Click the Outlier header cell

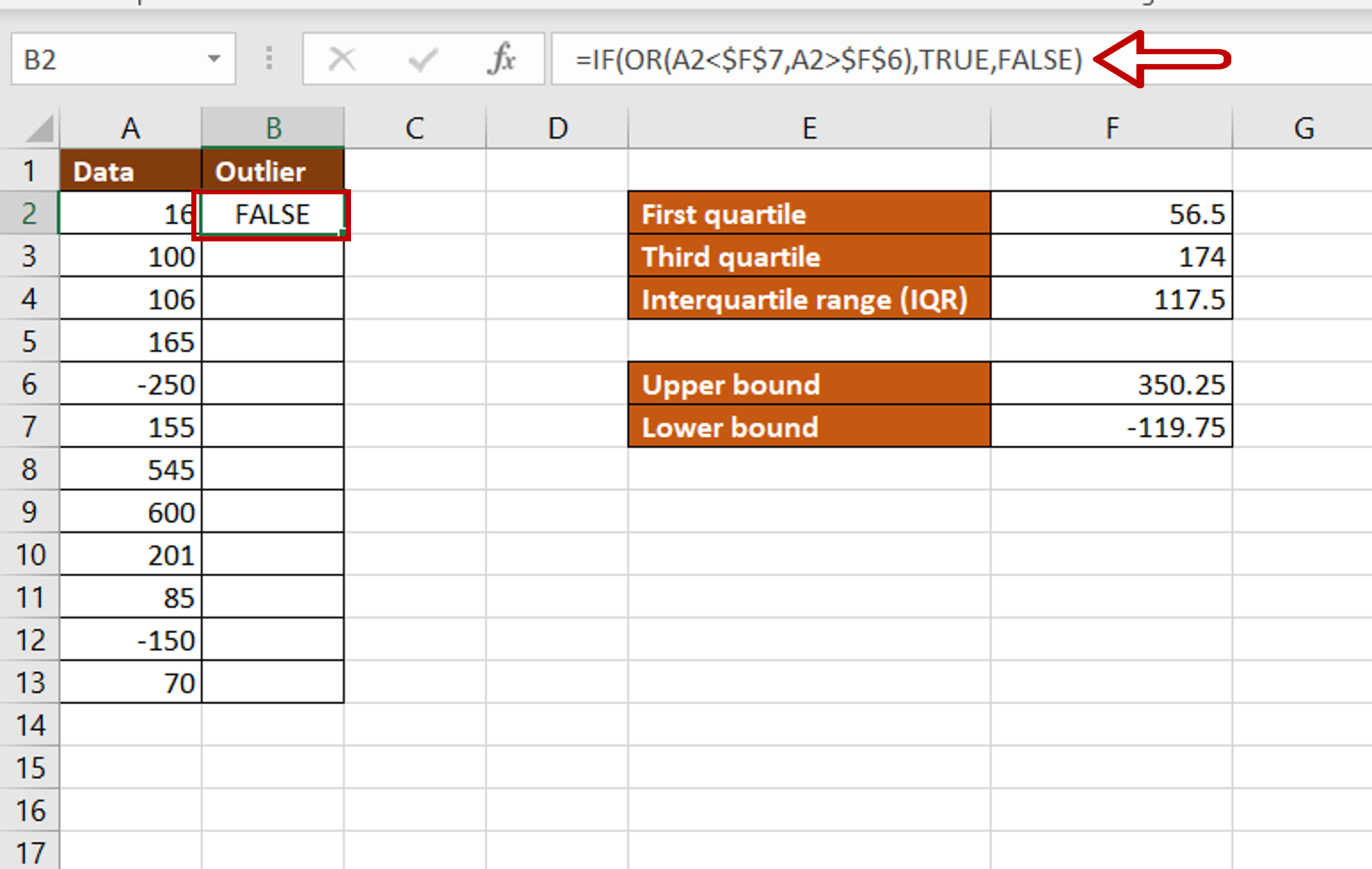click(x=272, y=171)
